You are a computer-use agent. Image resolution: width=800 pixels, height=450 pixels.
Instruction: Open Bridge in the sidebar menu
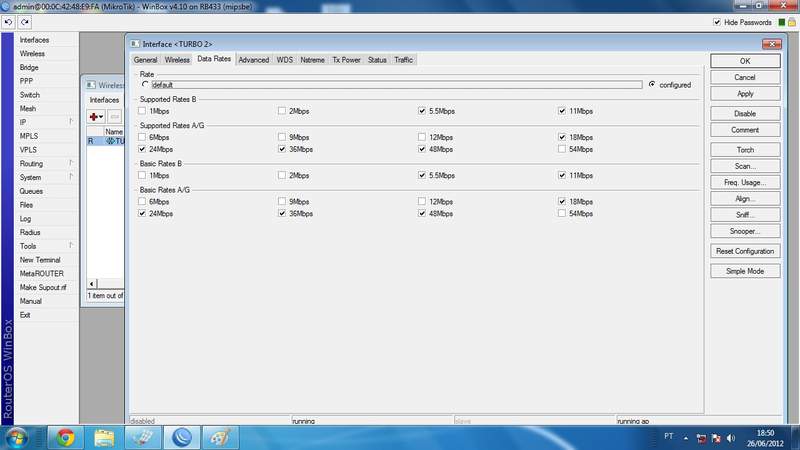[29, 67]
